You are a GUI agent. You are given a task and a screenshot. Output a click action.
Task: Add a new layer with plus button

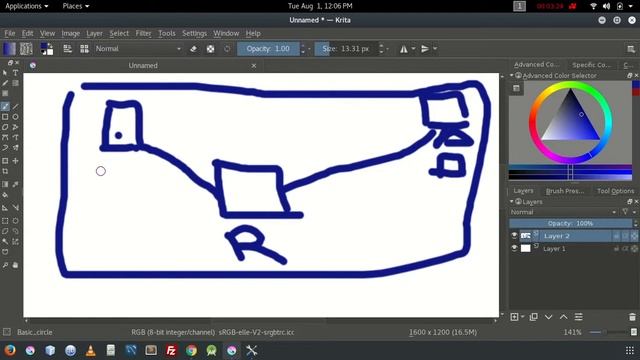[x=514, y=317]
